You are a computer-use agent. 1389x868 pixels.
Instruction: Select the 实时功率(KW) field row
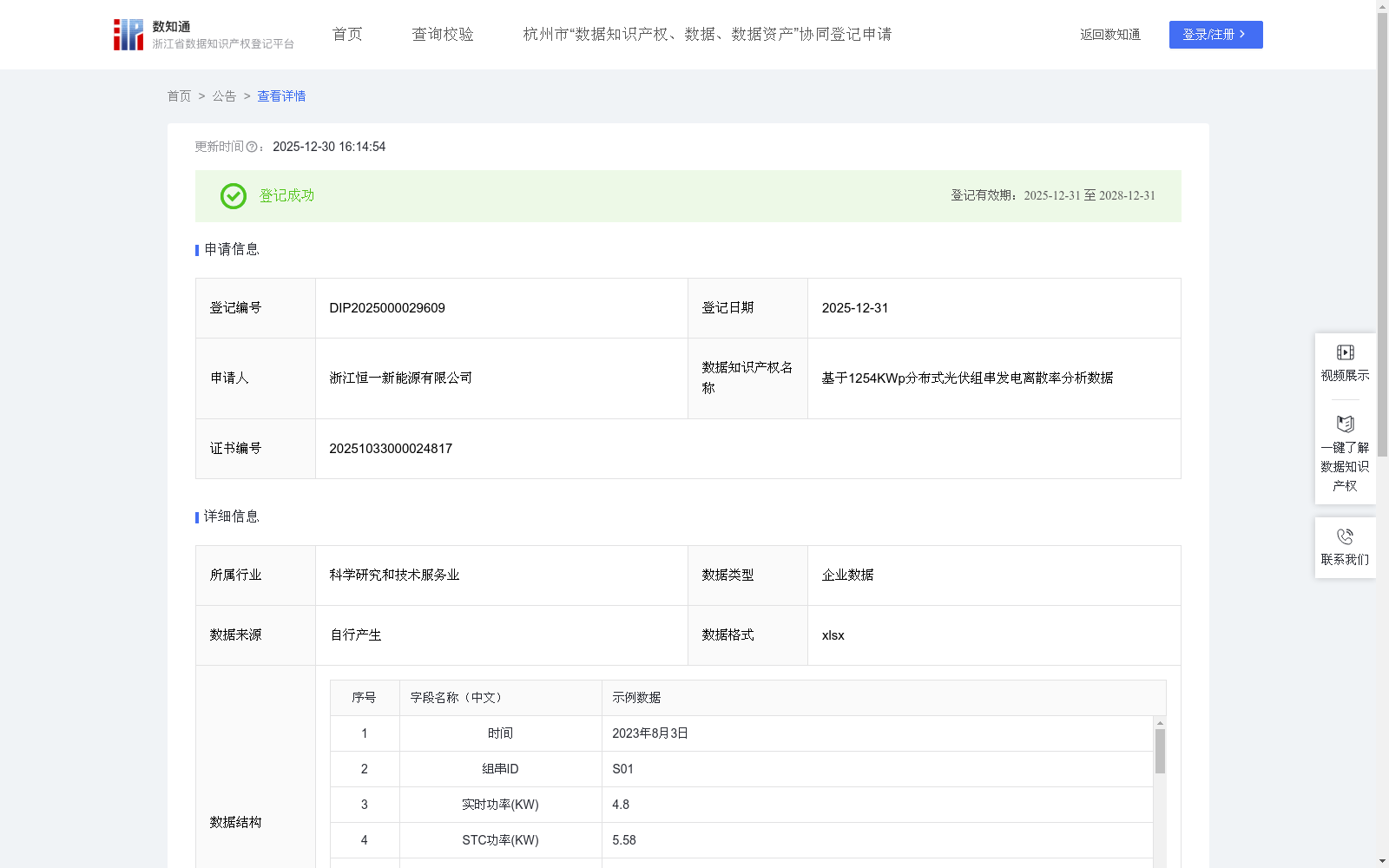741,805
